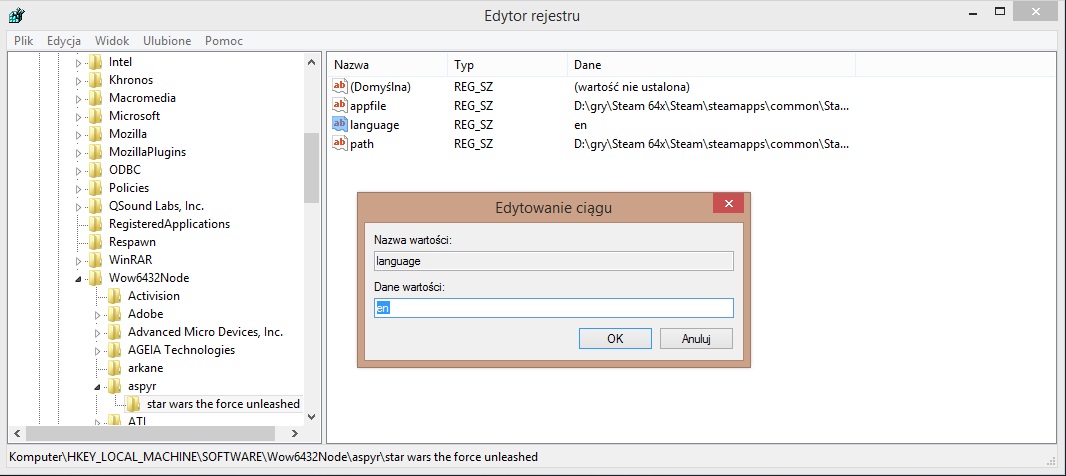
Task: Select the ODBC folder icon
Action: (x=96, y=170)
